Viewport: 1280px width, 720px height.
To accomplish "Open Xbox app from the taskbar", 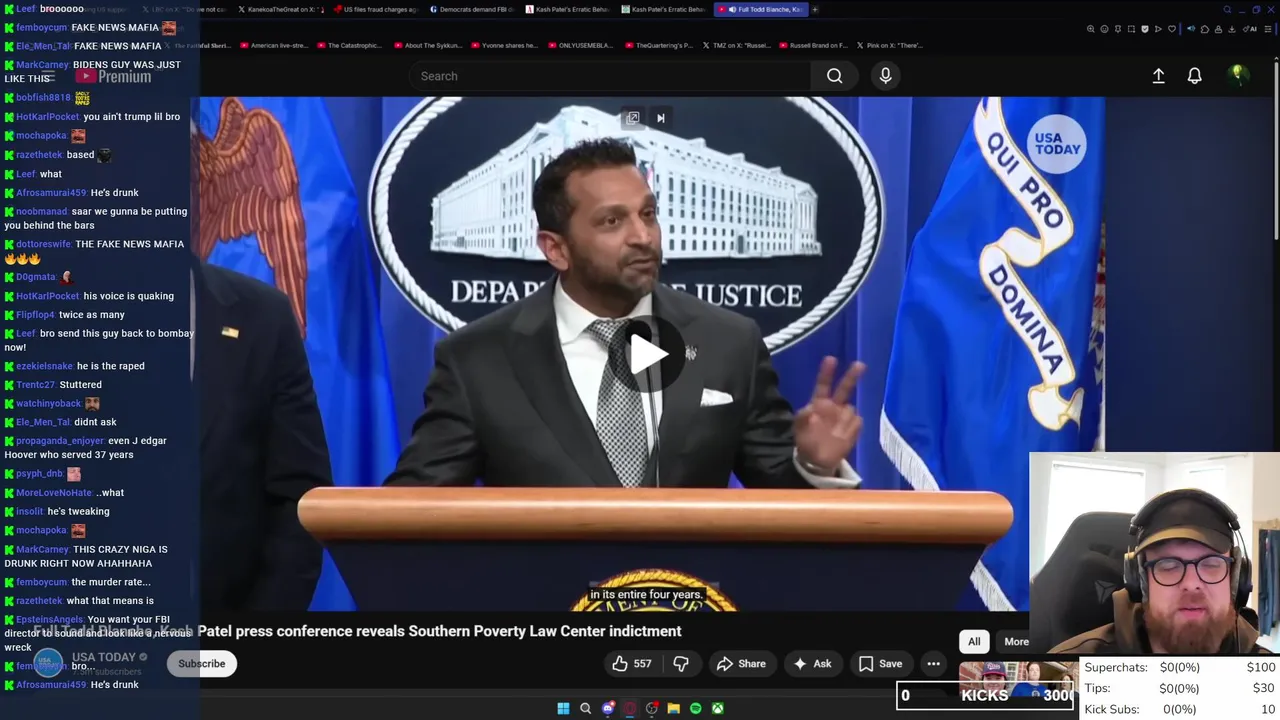I will click(x=718, y=708).
